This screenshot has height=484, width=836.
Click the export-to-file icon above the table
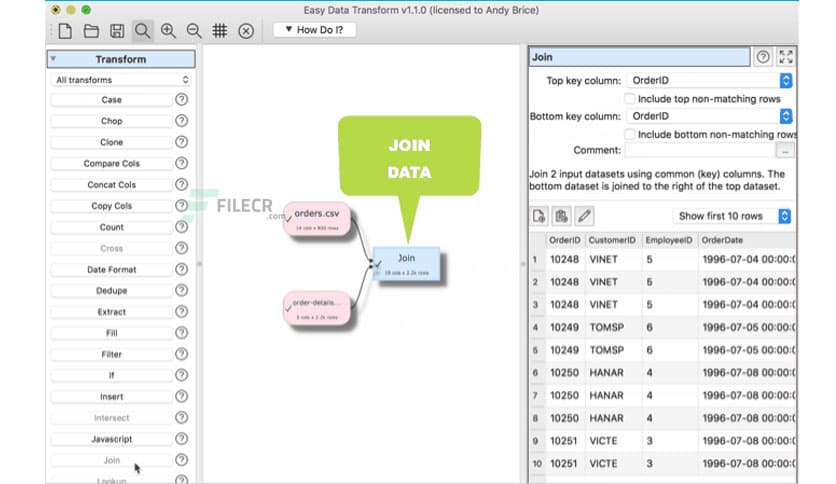point(539,216)
